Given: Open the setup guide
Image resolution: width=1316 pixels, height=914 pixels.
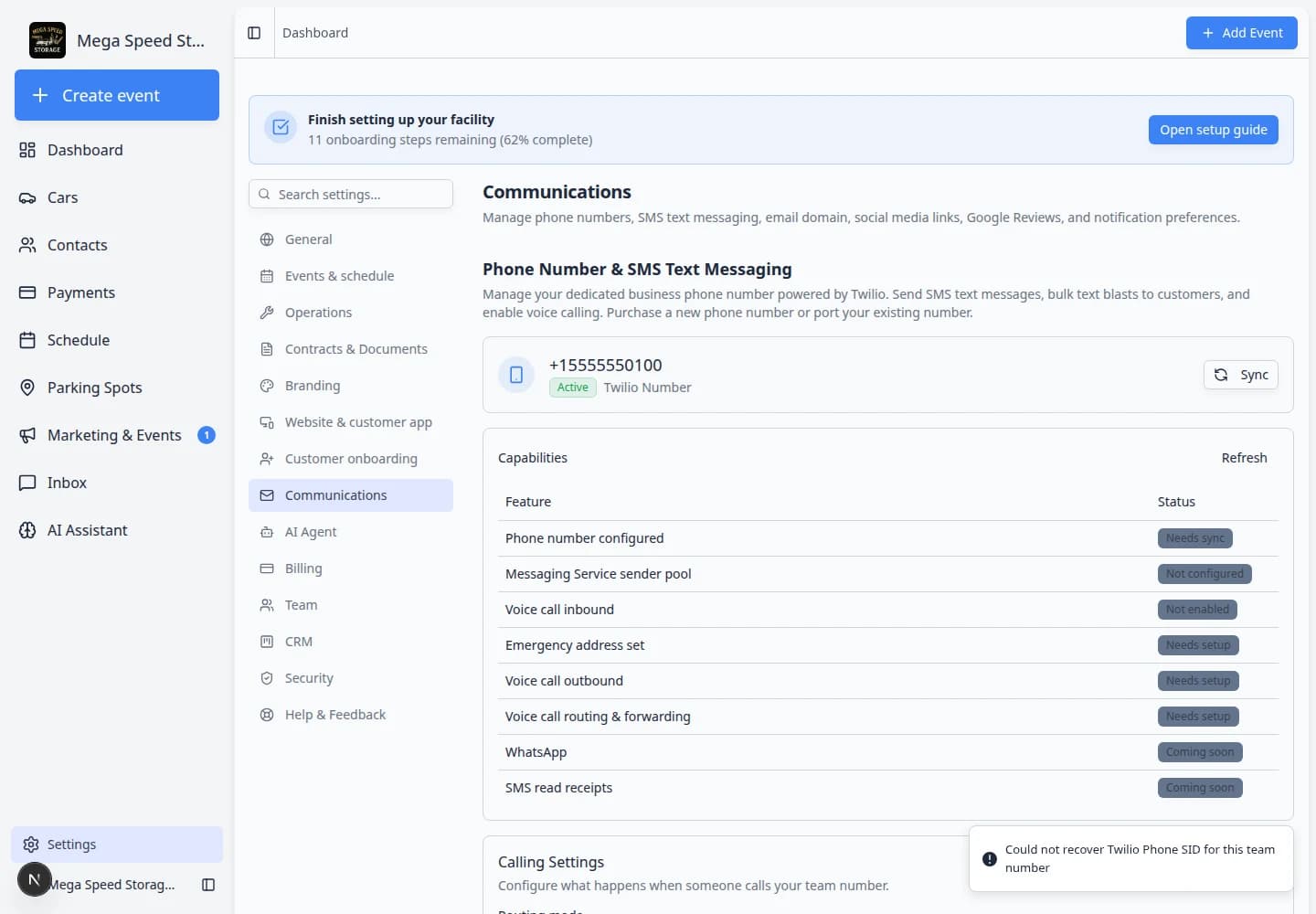Looking at the screenshot, I should click(1214, 130).
